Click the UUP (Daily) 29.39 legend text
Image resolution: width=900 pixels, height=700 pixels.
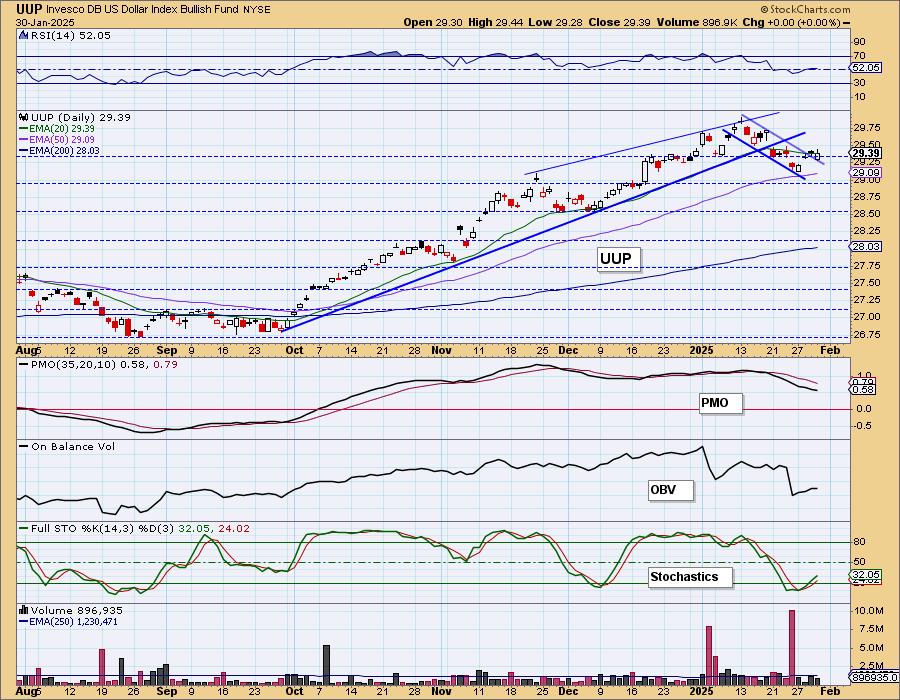coord(81,117)
